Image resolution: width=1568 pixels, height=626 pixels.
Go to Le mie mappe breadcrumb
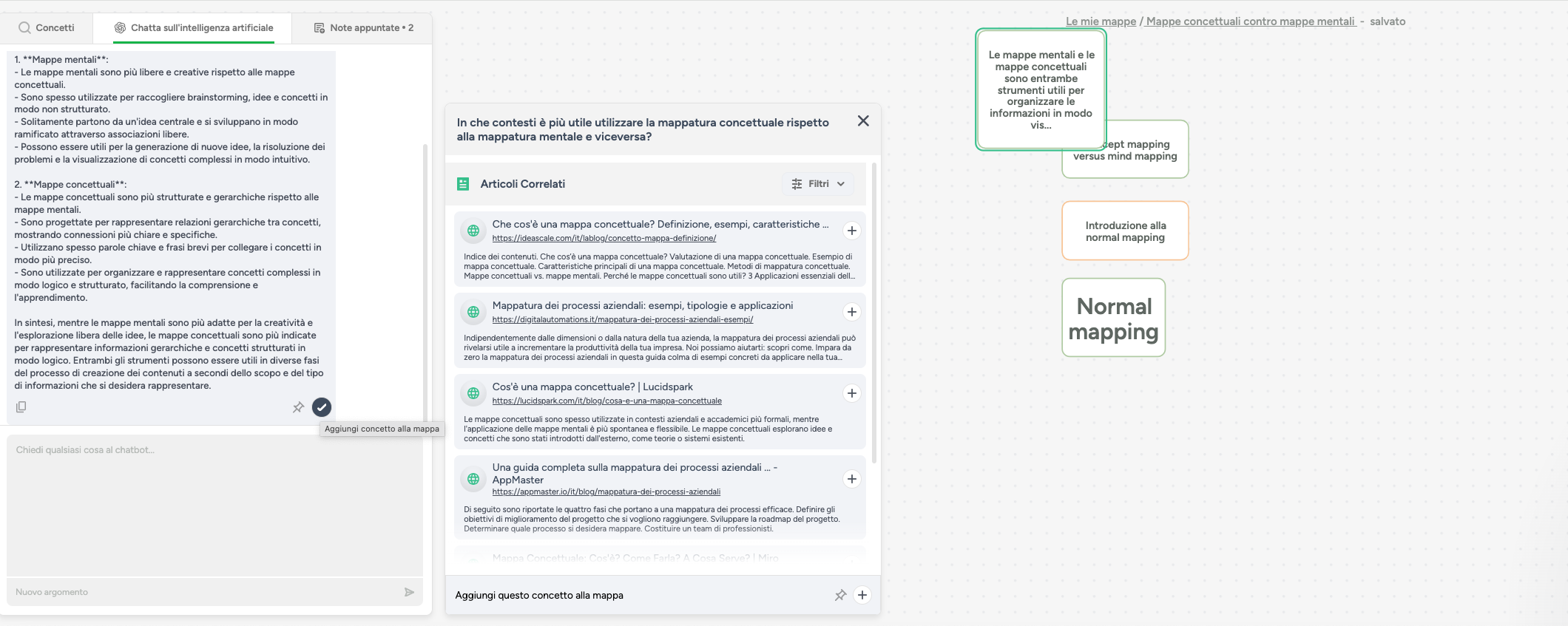point(1100,21)
